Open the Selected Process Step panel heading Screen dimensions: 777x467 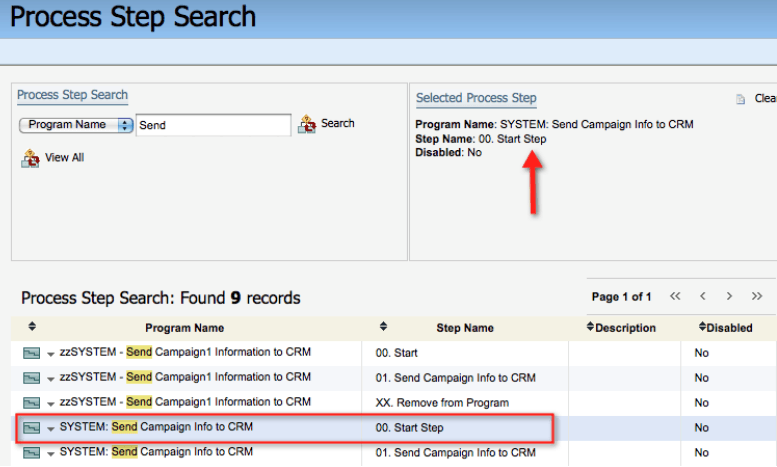pos(476,98)
